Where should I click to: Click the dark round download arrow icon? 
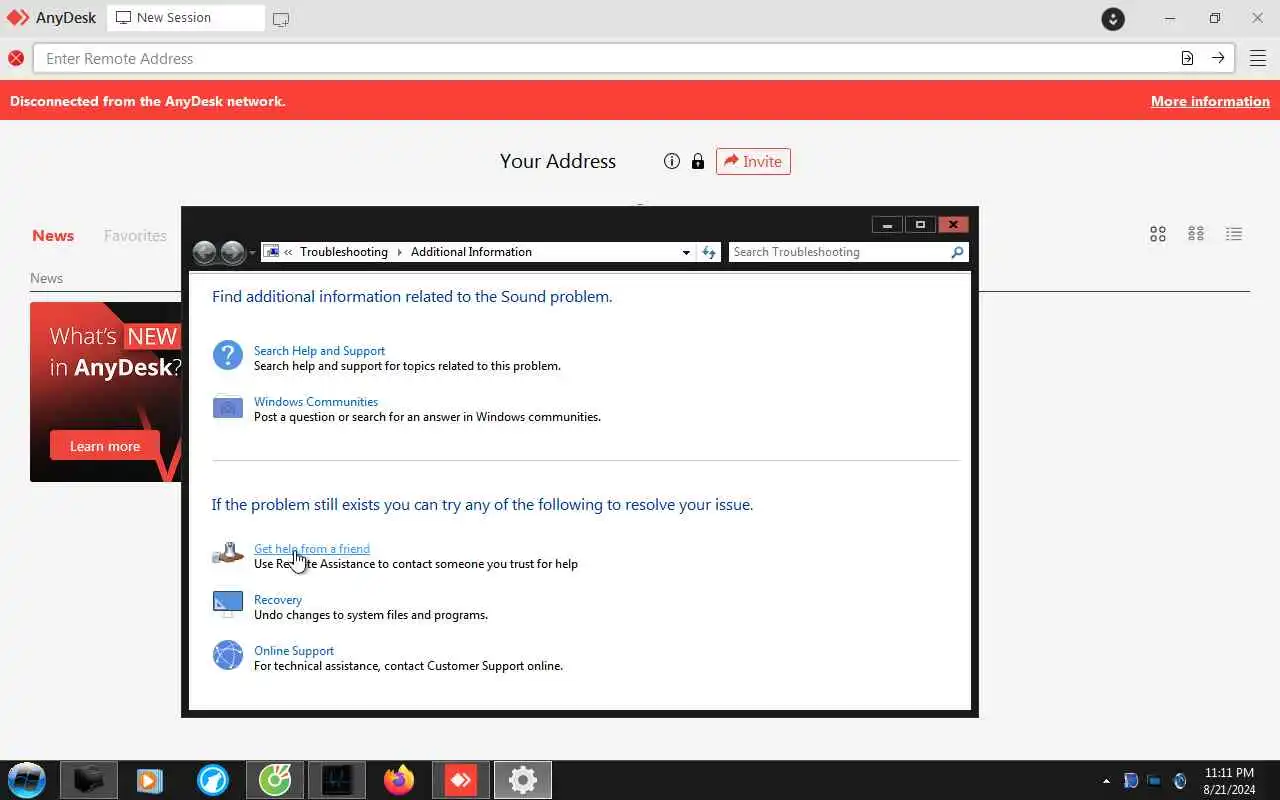pos(1113,18)
